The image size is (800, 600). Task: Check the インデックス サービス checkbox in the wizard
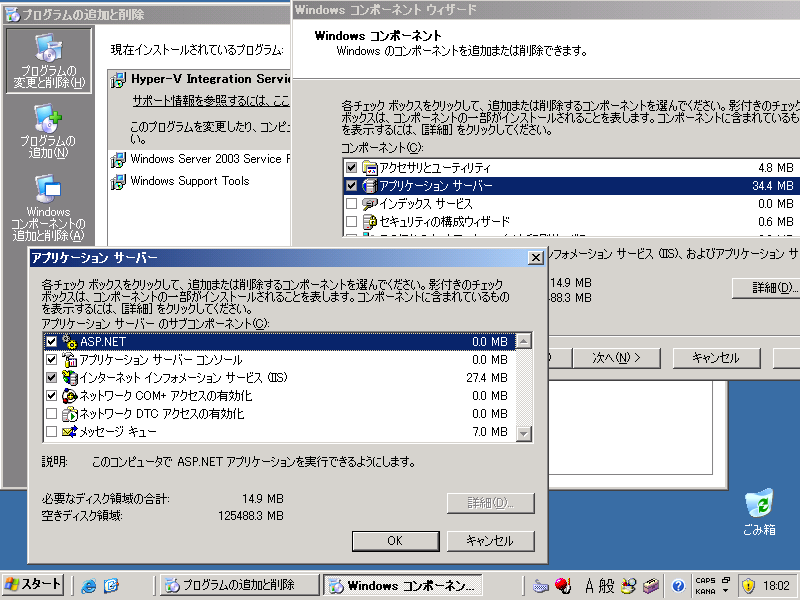tap(351, 204)
